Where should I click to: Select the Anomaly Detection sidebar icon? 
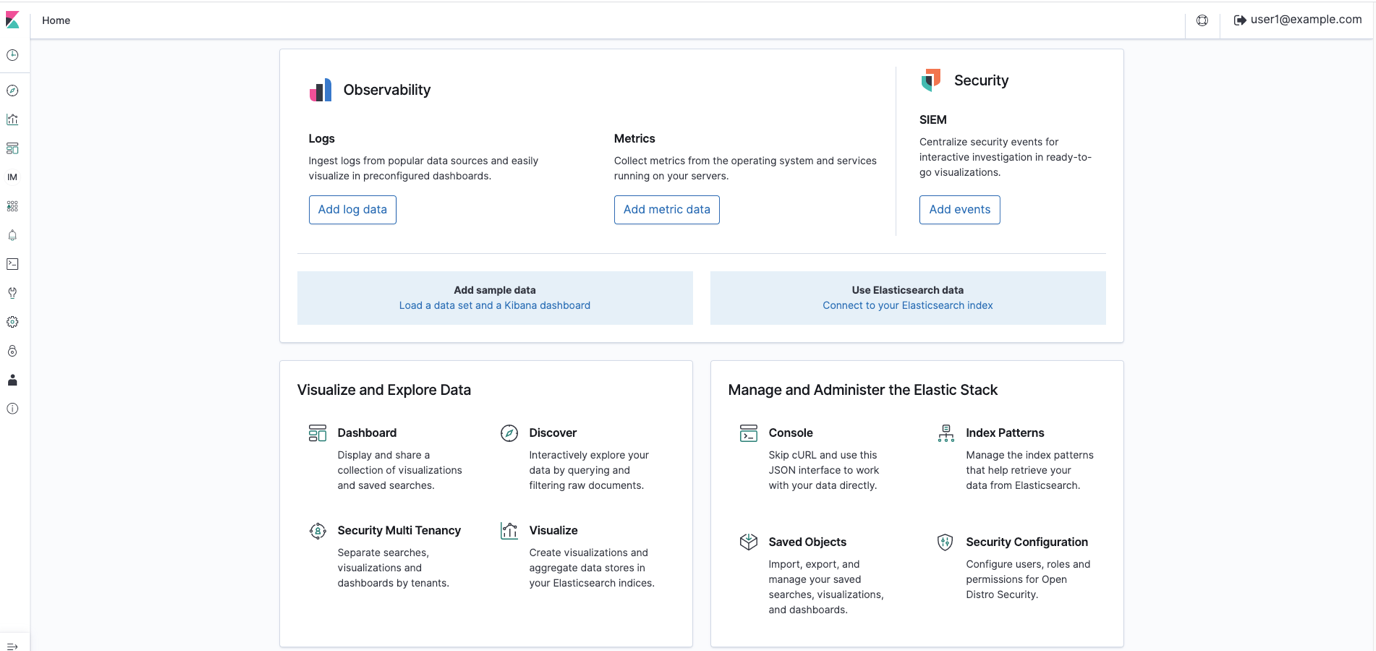pyautogui.click(x=13, y=206)
